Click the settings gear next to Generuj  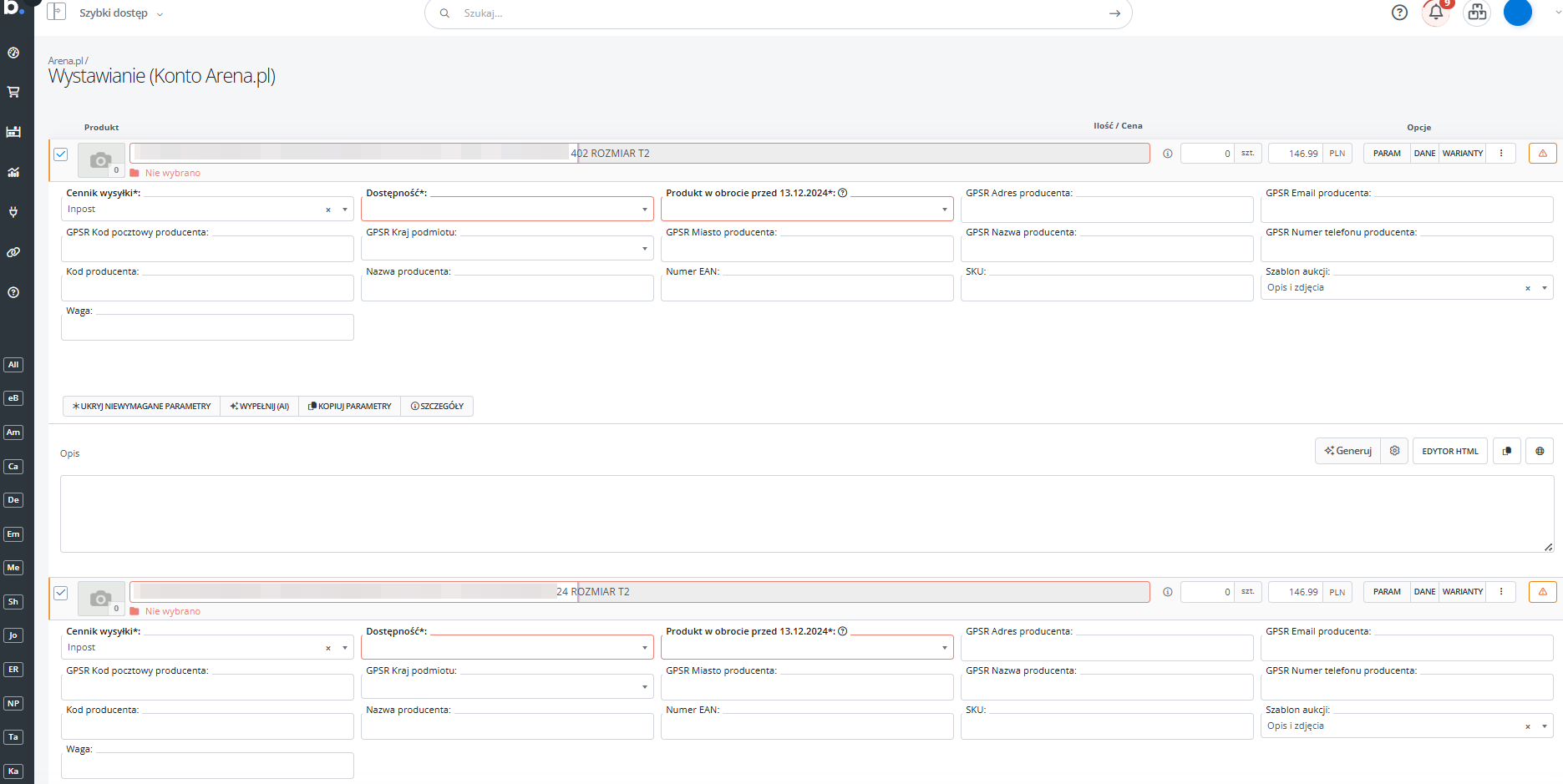pyautogui.click(x=1394, y=451)
